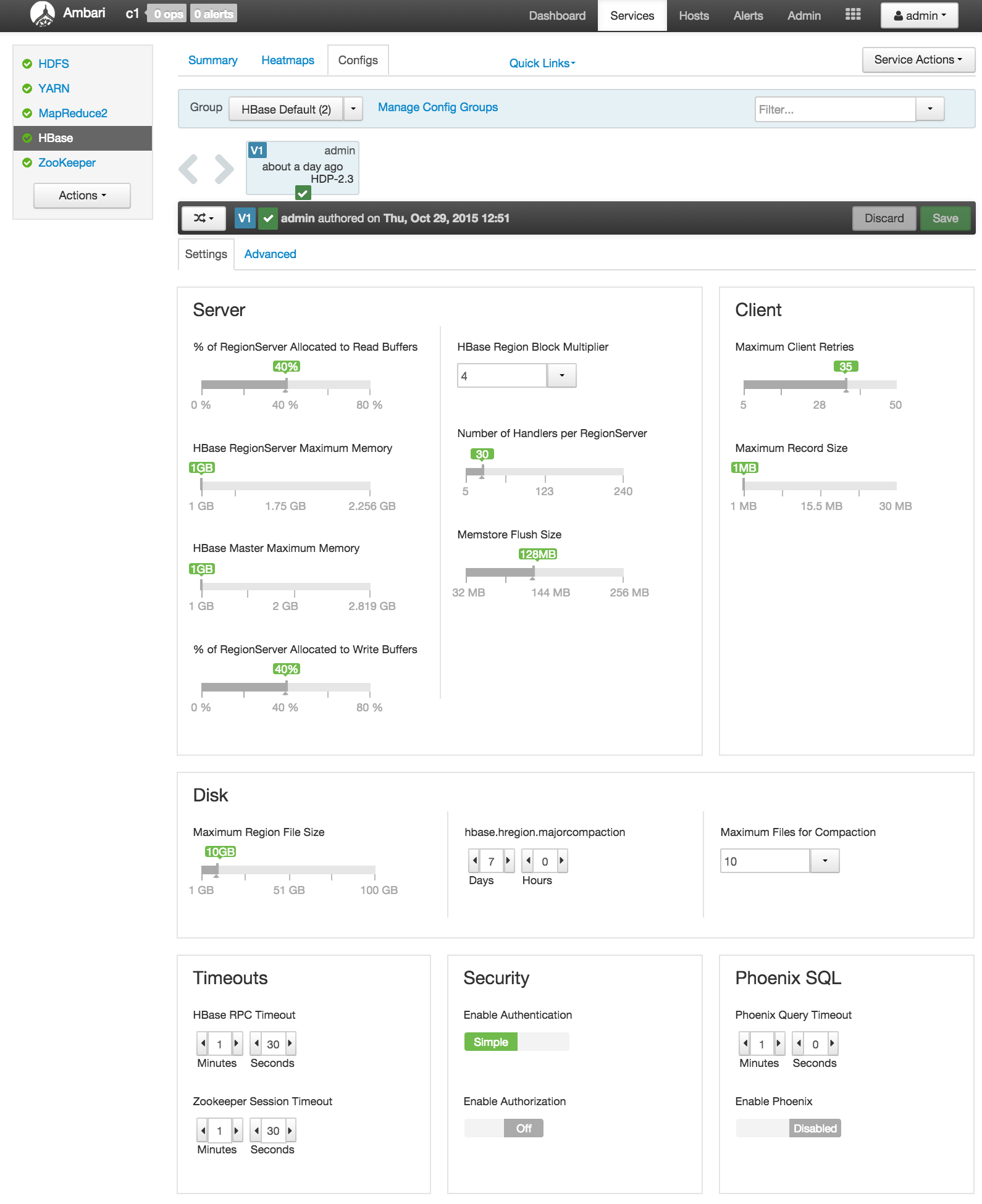Open the Service Actions dropdown

coord(918,60)
